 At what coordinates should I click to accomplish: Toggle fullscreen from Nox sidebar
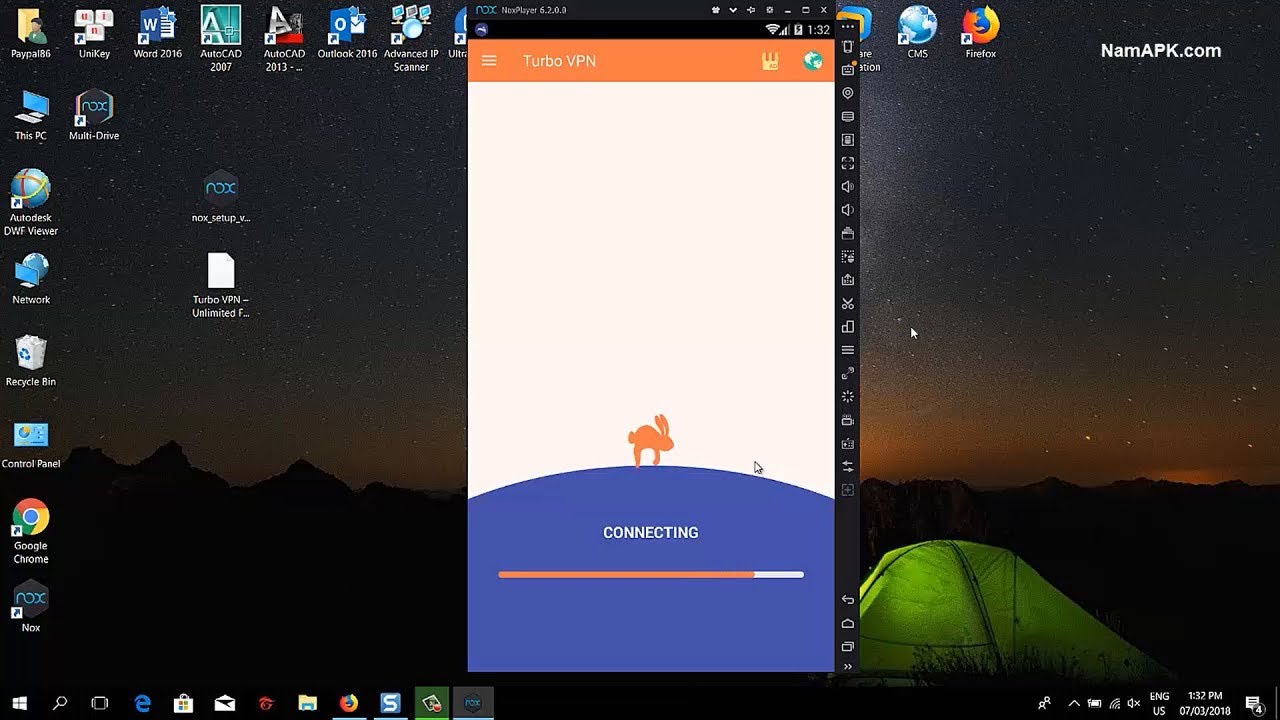click(x=848, y=163)
